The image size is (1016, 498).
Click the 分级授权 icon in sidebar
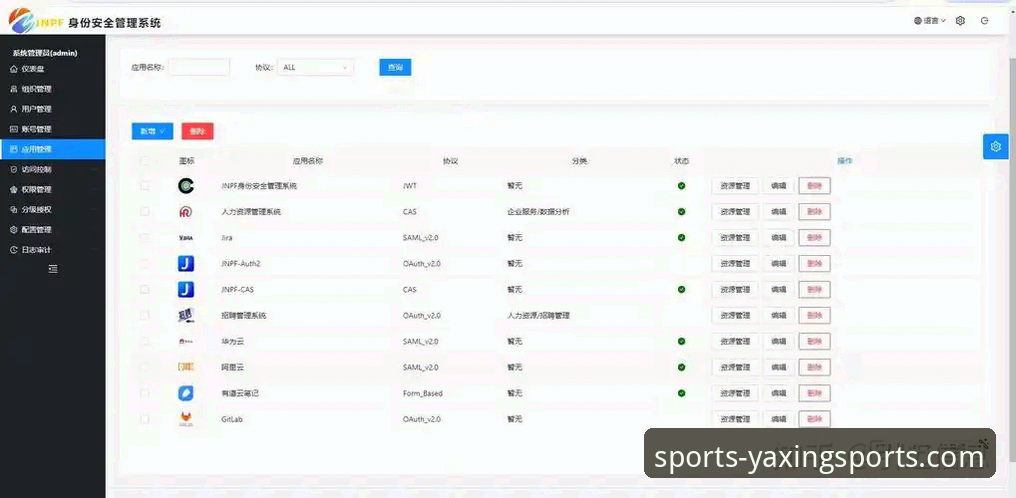[x=14, y=210]
